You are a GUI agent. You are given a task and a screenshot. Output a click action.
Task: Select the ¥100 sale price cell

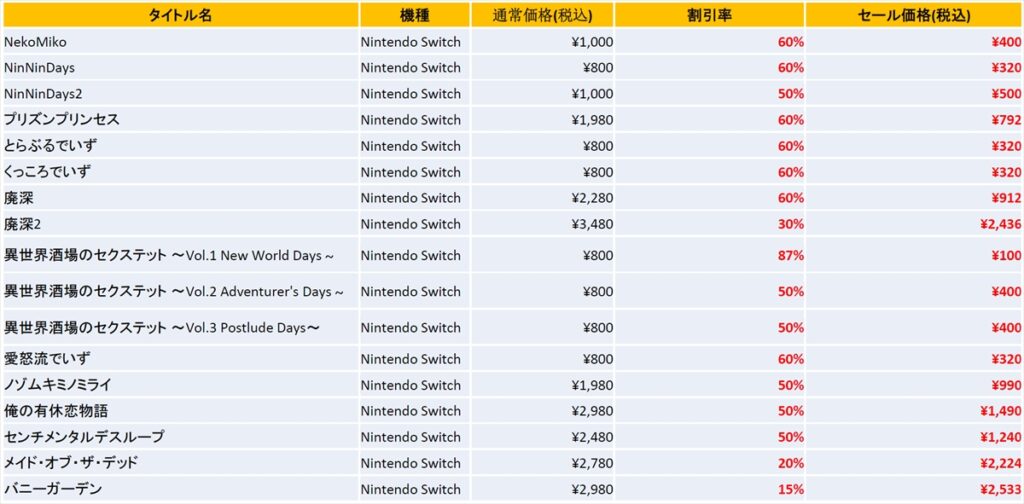914,255
